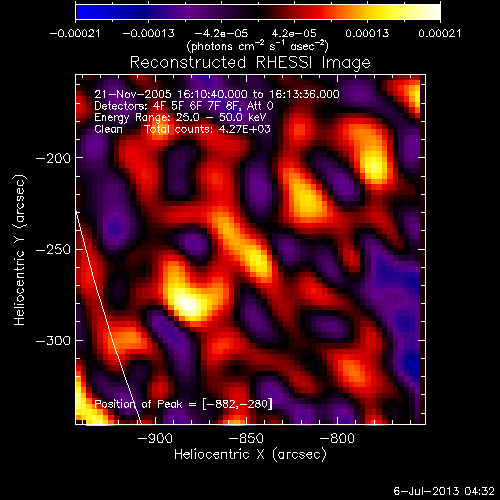Click the 'Position of Peak' text

(138, 404)
